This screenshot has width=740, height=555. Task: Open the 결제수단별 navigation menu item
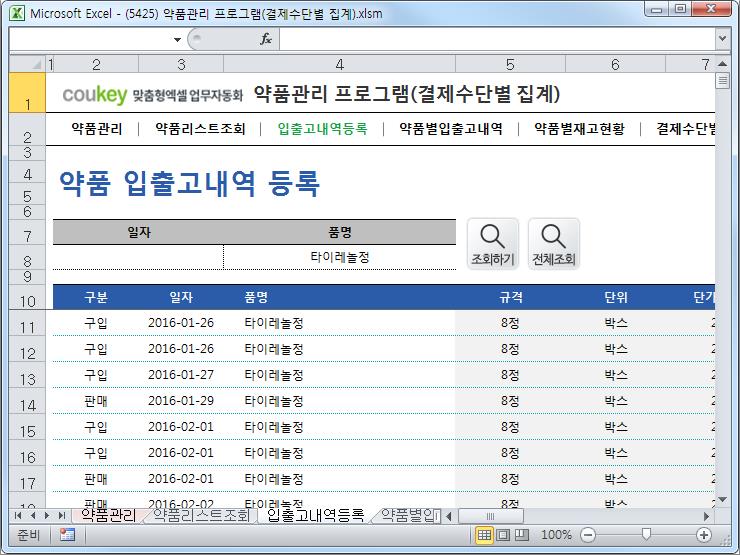(685, 128)
